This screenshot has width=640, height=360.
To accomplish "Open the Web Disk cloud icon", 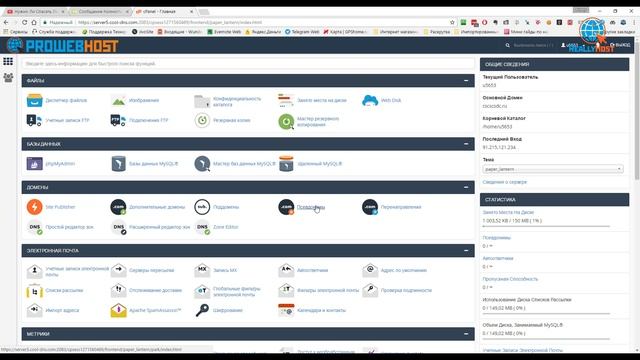I will coord(370,100).
